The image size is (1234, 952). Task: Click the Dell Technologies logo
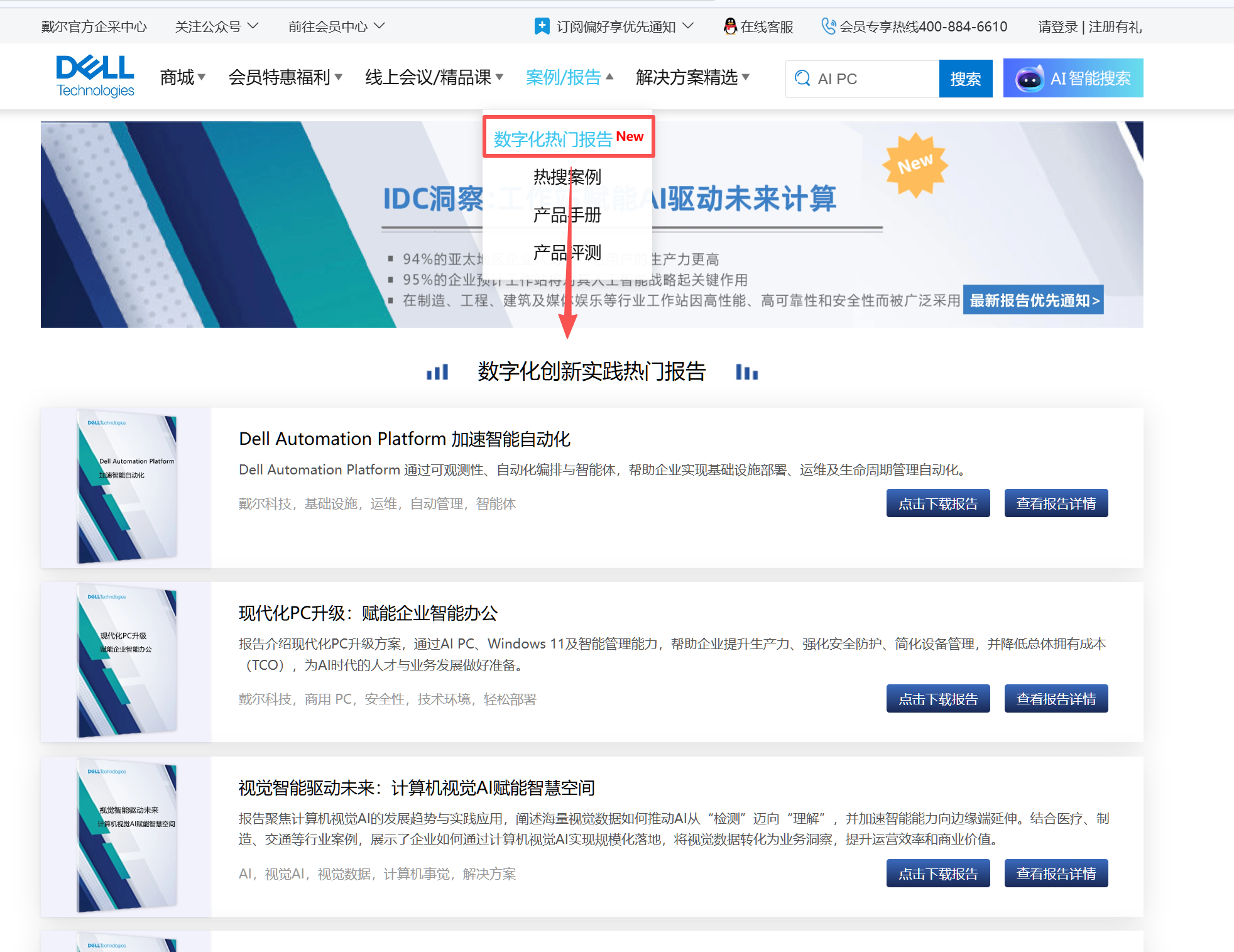click(x=96, y=77)
